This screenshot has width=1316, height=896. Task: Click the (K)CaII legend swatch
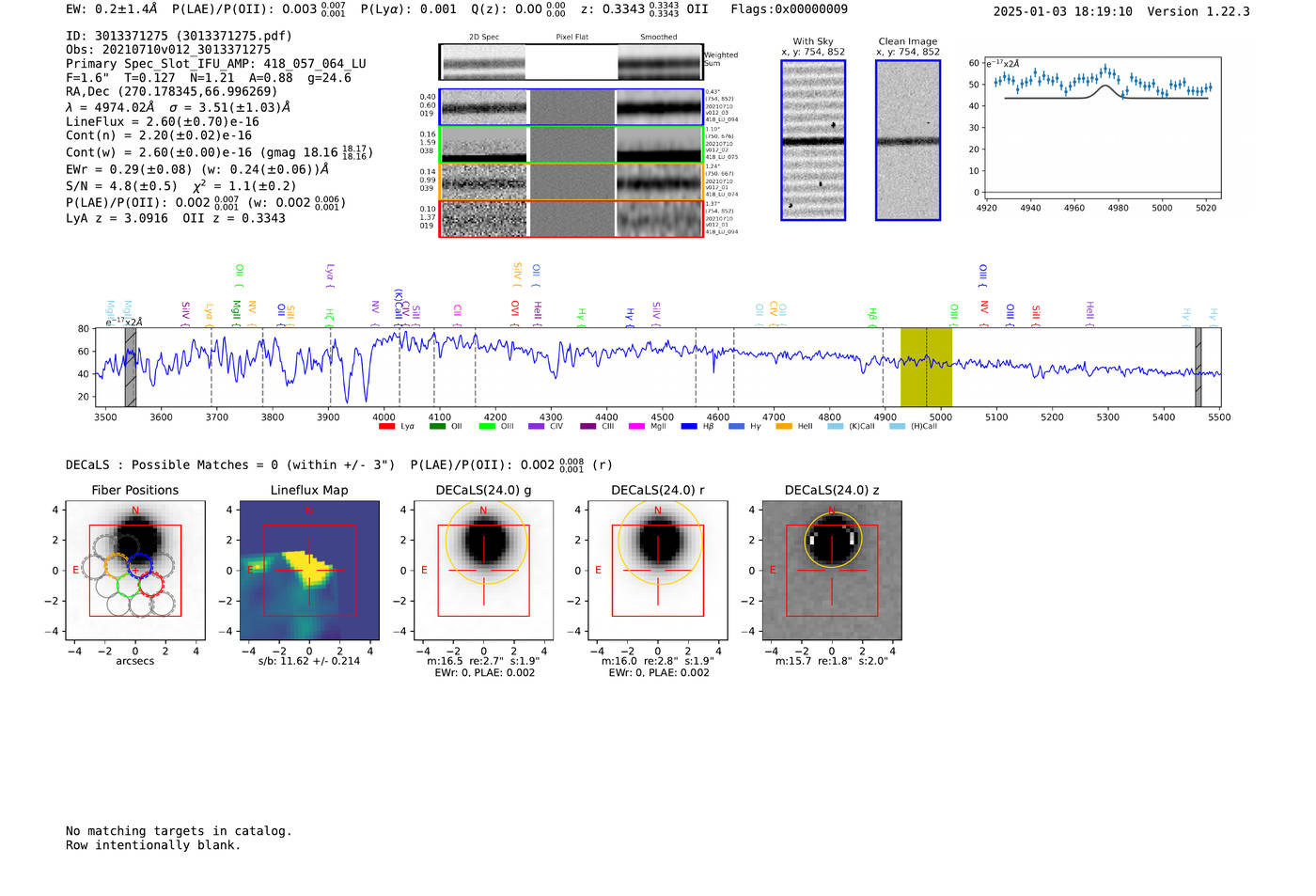836,427
